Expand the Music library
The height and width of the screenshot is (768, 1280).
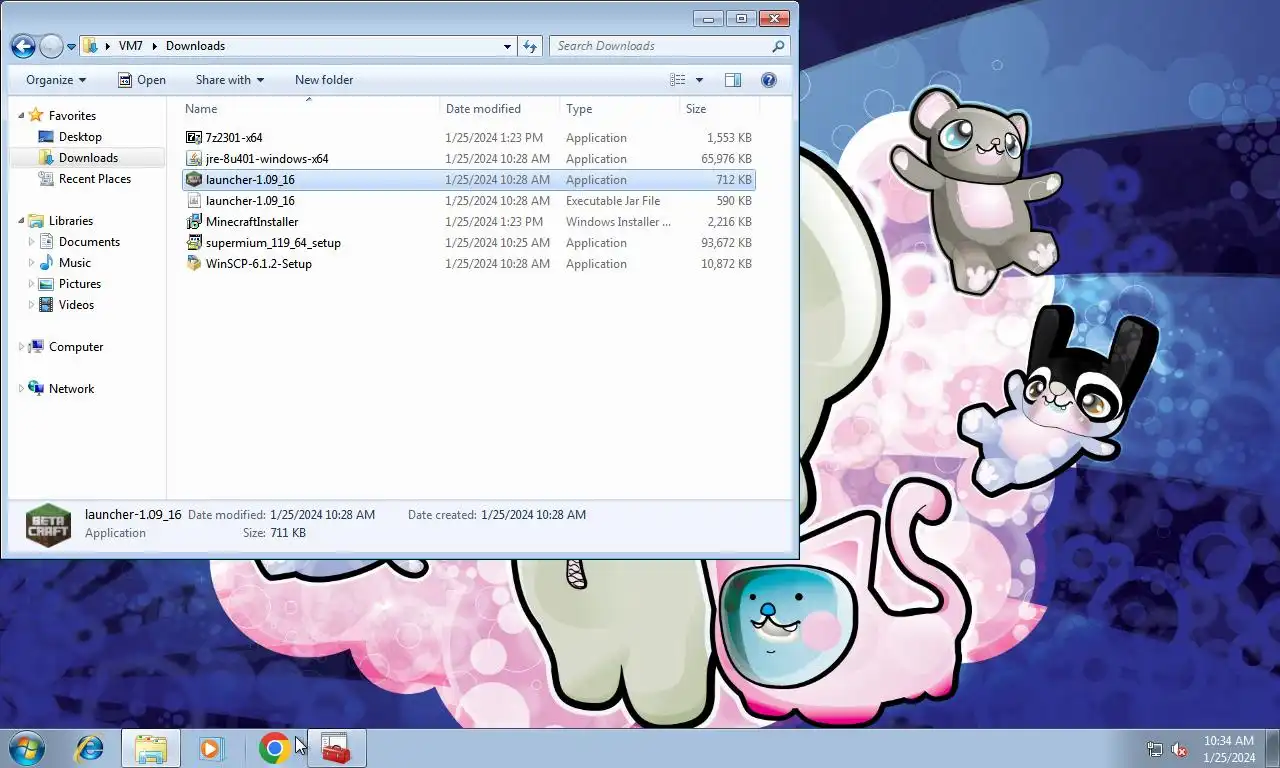coord(31,263)
